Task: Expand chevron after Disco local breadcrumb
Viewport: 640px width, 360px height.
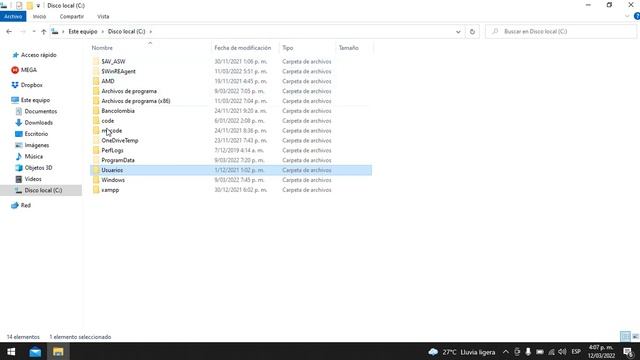Action: coord(151,31)
